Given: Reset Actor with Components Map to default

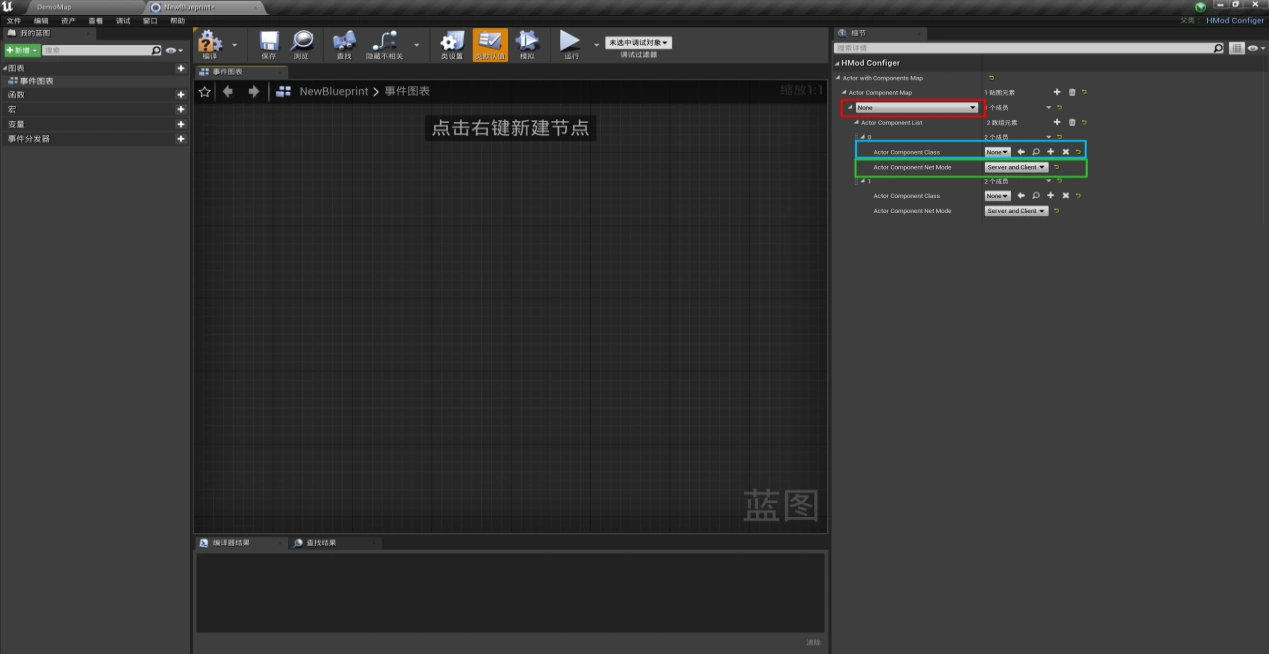Looking at the screenshot, I should coord(991,78).
